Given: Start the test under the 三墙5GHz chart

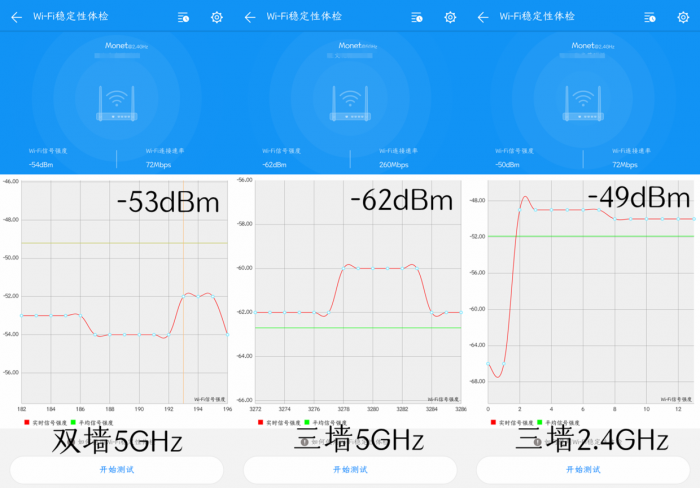Looking at the screenshot, I should pos(350,469).
